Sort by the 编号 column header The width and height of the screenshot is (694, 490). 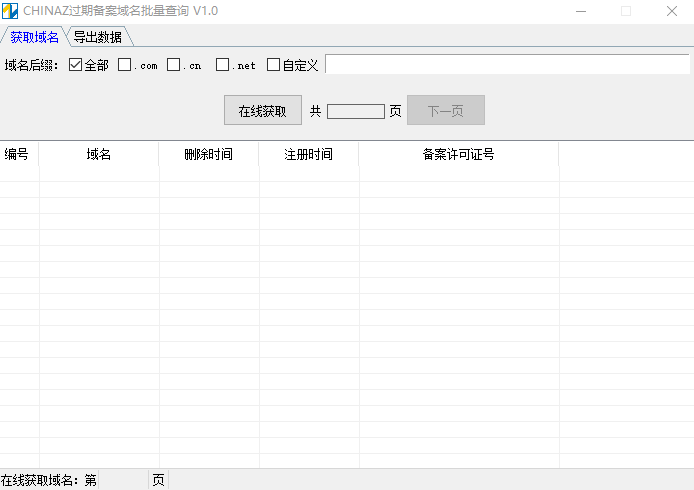point(17,155)
